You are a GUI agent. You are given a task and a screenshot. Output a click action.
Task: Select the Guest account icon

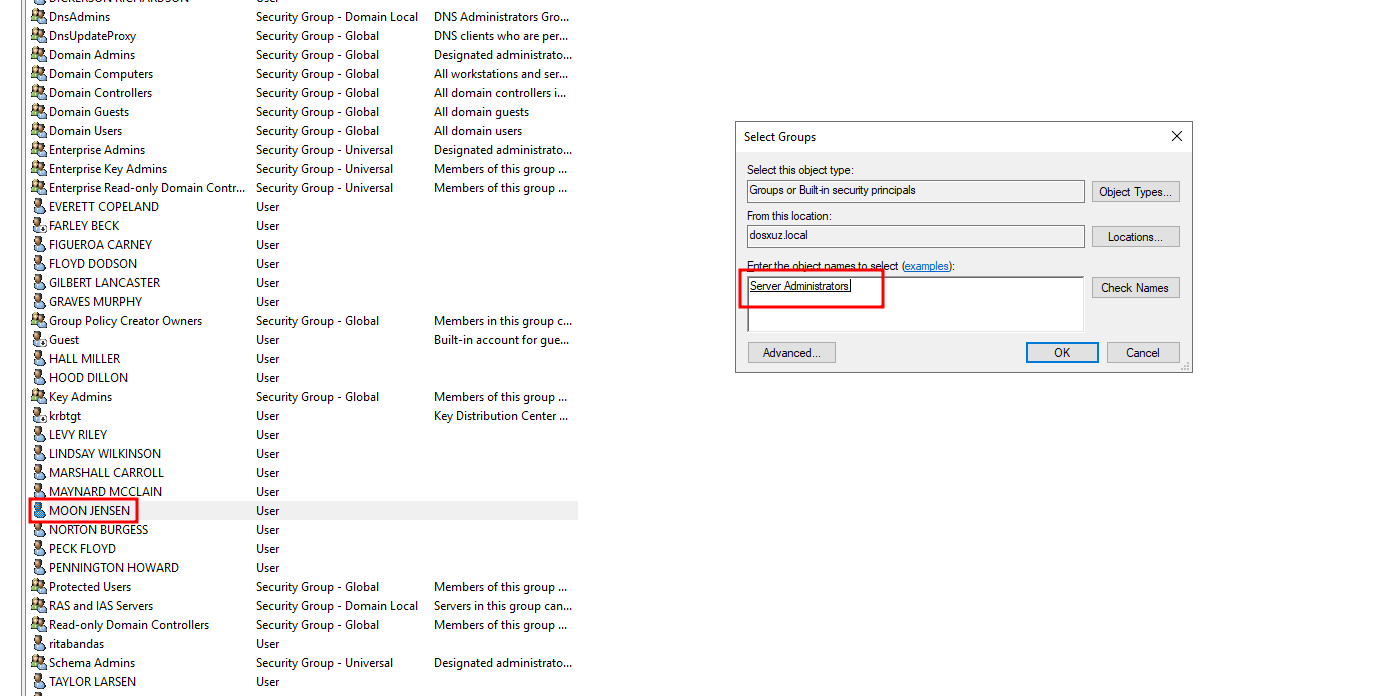coord(39,340)
